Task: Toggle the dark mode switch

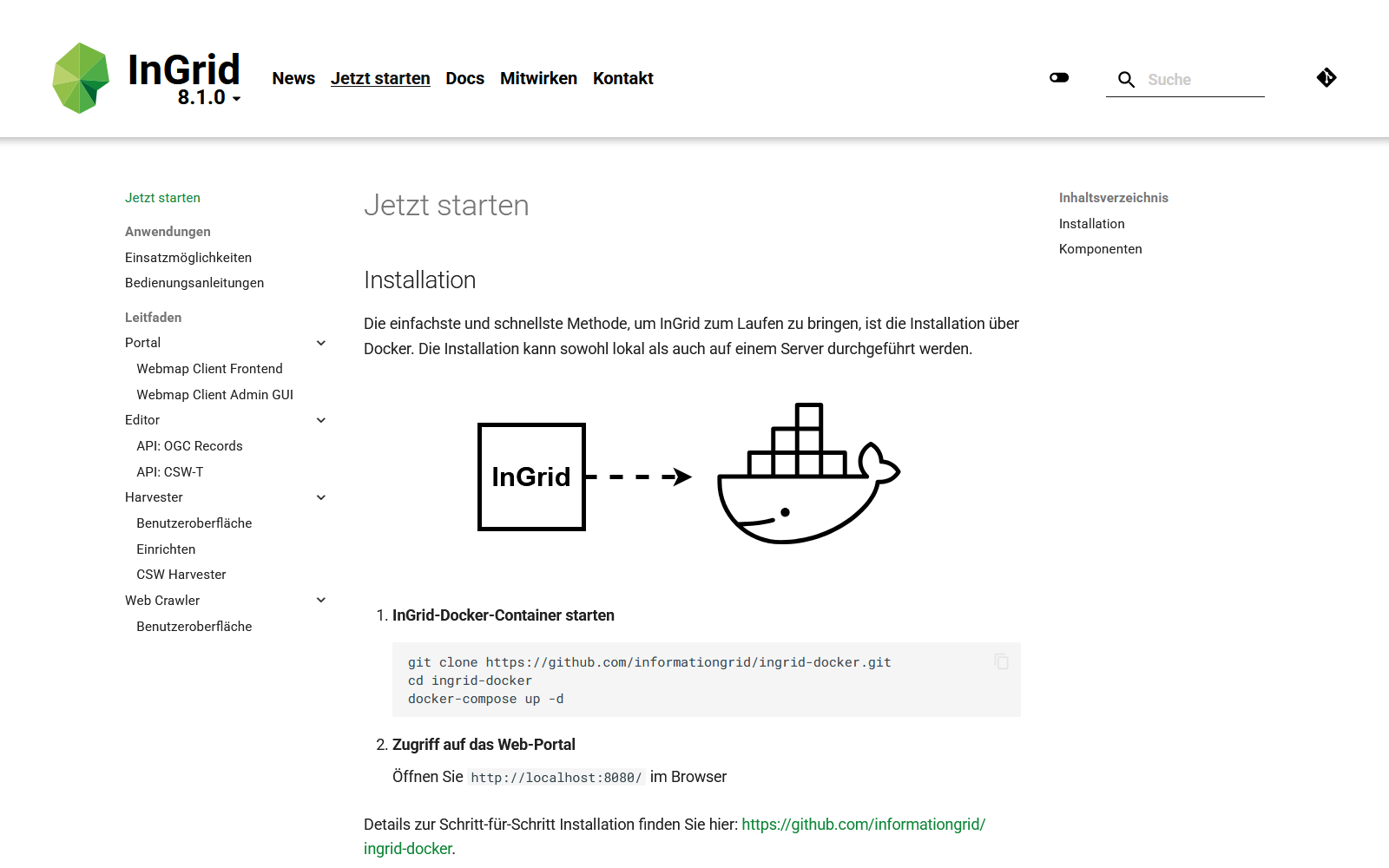Action: click(x=1059, y=78)
